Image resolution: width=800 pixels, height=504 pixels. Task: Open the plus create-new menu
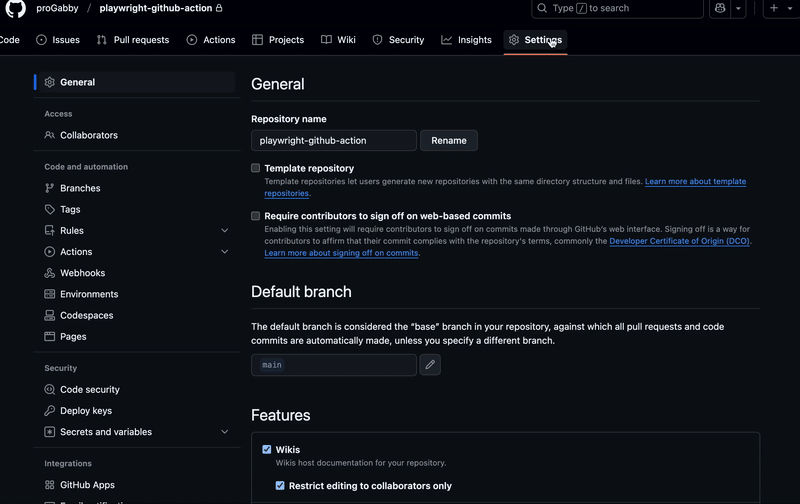point(781,8)
